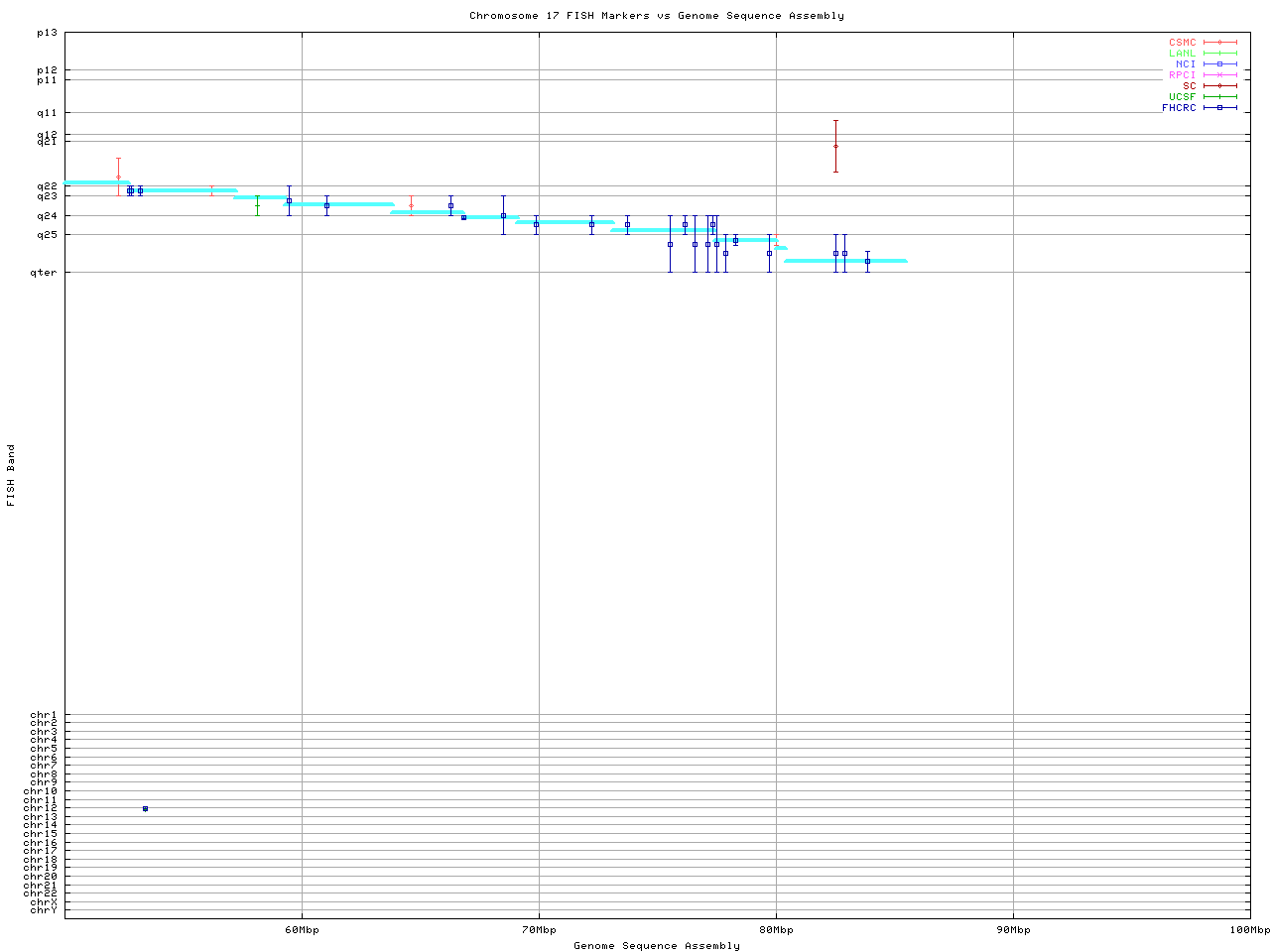1270x952 pixels.
Task: Click the FHCRC blue legend marker
Action: [1219, 108]
